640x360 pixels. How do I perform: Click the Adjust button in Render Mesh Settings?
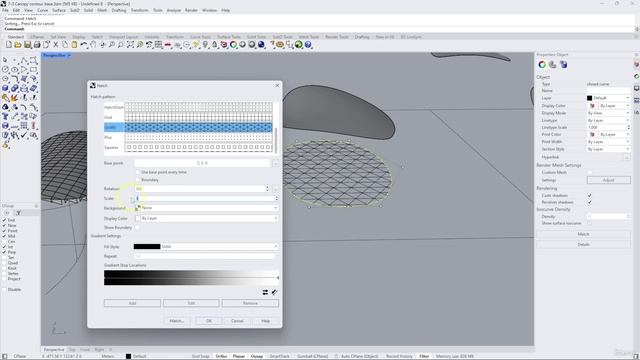(609, 180)
